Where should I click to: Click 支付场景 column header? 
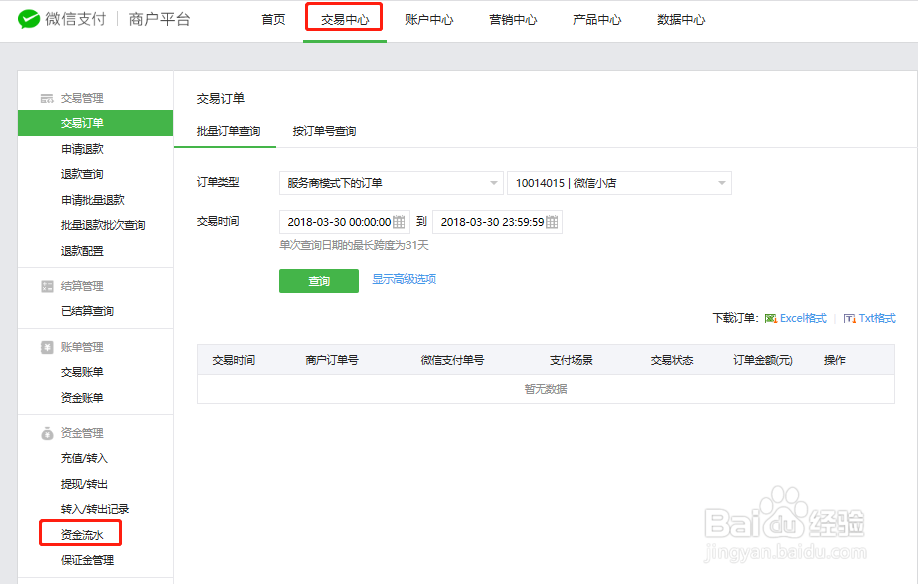571,360
